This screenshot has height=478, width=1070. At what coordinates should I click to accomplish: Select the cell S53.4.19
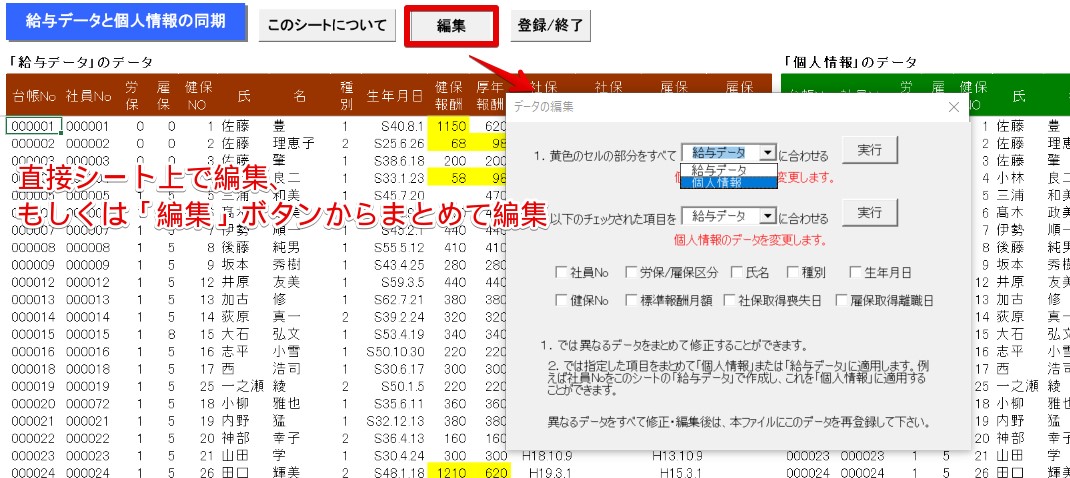[x=399, y=334]
